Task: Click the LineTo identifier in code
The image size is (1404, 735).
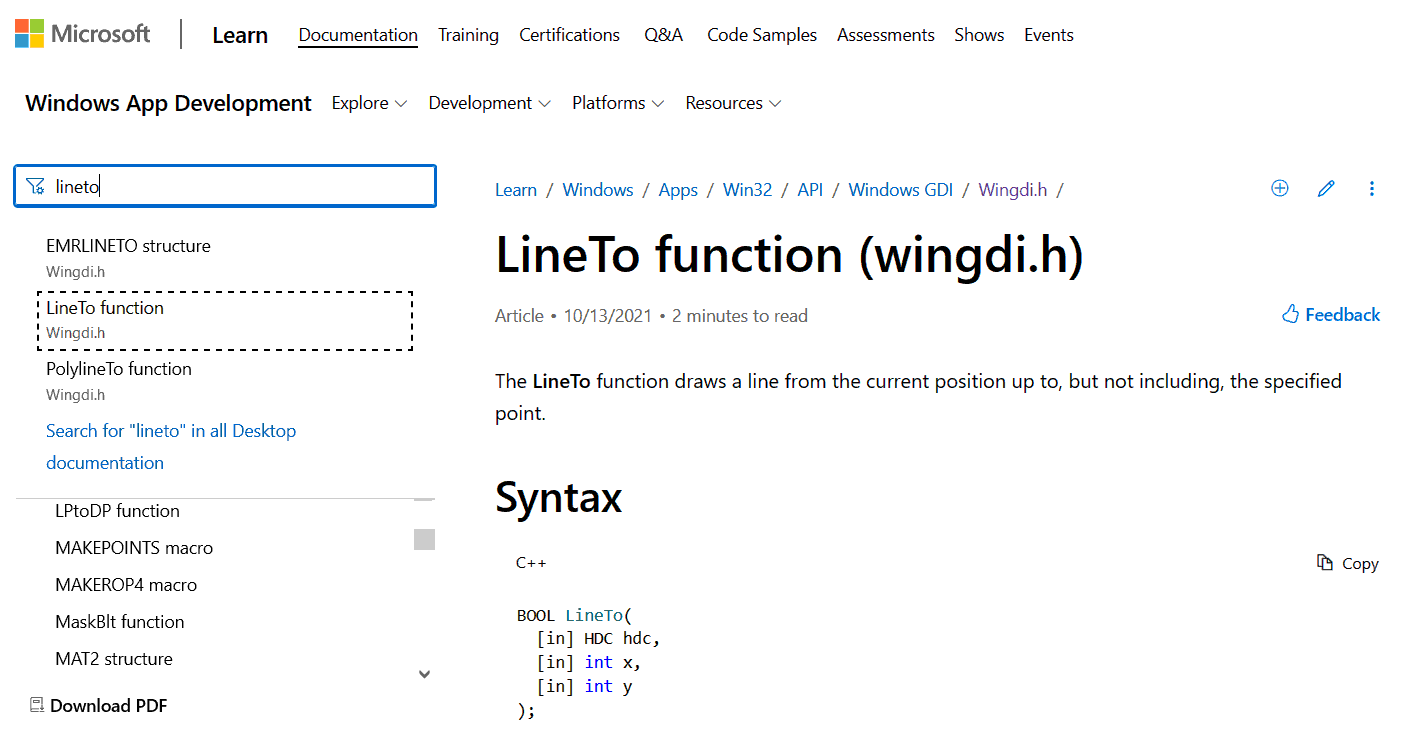Action: tap(594, 616)
